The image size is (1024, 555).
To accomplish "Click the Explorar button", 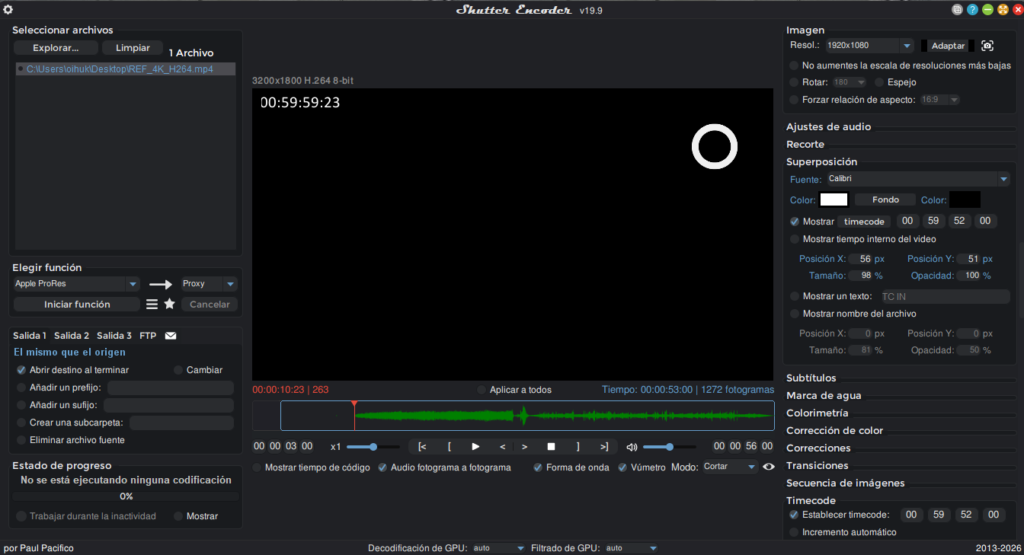I will pos(56,48).
